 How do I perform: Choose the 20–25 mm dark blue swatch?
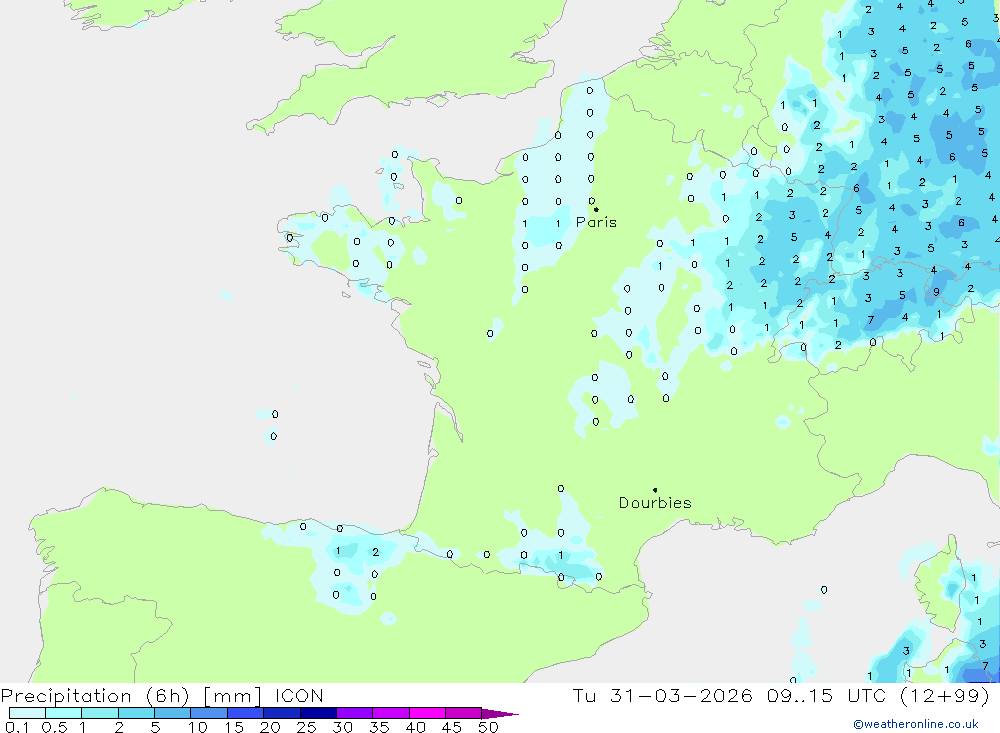[282, 713]
